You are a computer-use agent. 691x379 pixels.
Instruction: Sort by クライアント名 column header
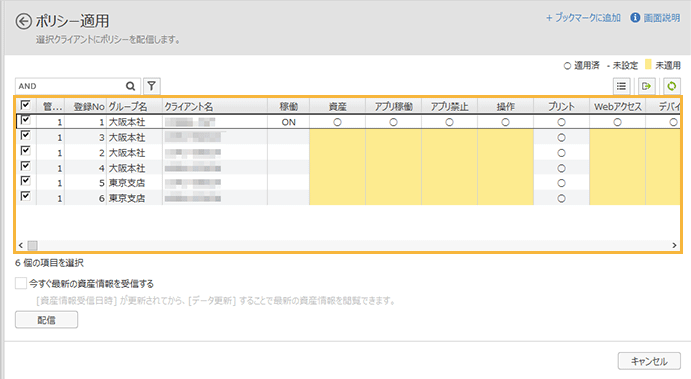(214, 106)
